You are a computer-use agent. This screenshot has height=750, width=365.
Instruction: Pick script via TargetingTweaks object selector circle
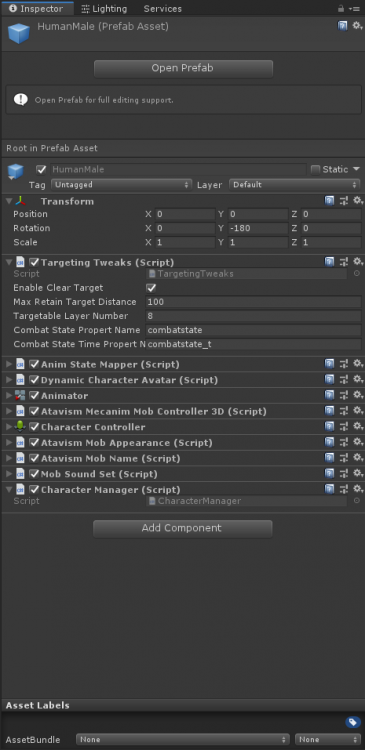(356, 274)
